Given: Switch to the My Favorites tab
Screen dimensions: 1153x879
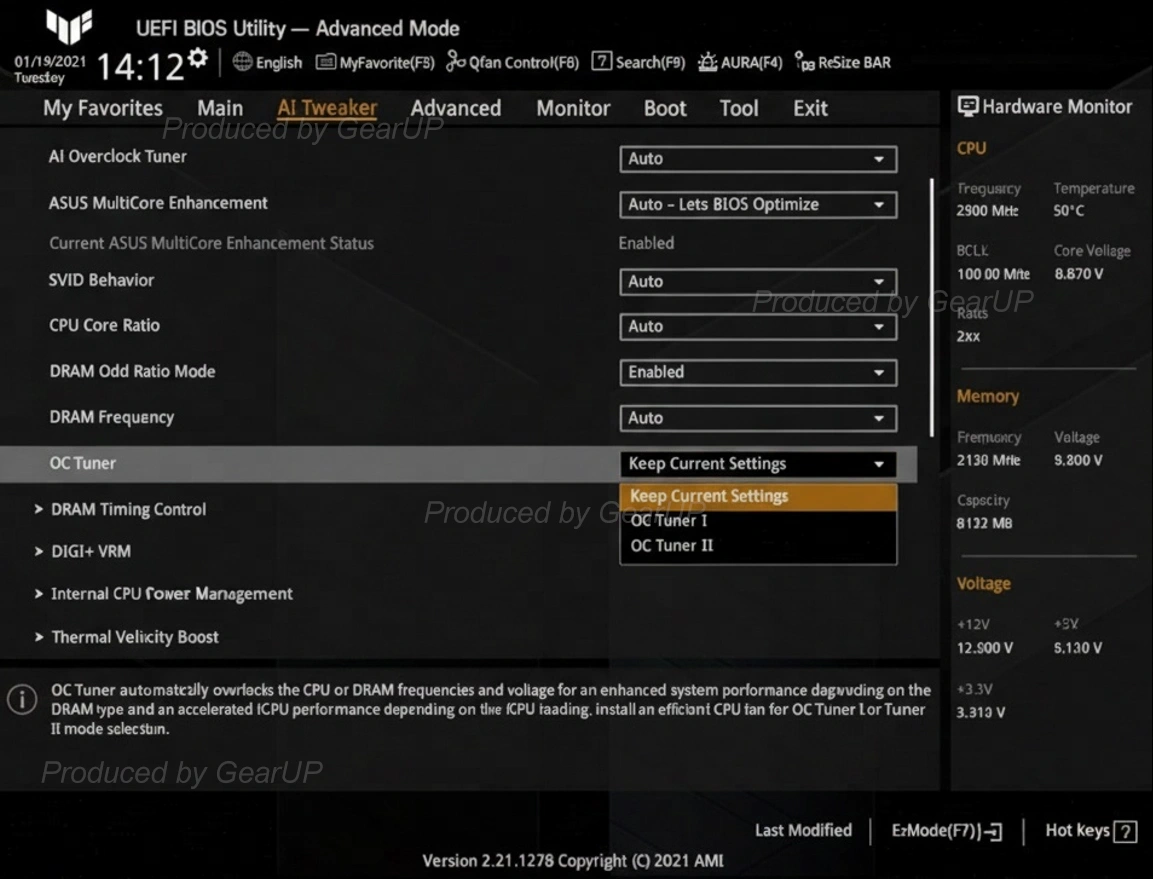Looking at the screenshot, I should point(103,108).
